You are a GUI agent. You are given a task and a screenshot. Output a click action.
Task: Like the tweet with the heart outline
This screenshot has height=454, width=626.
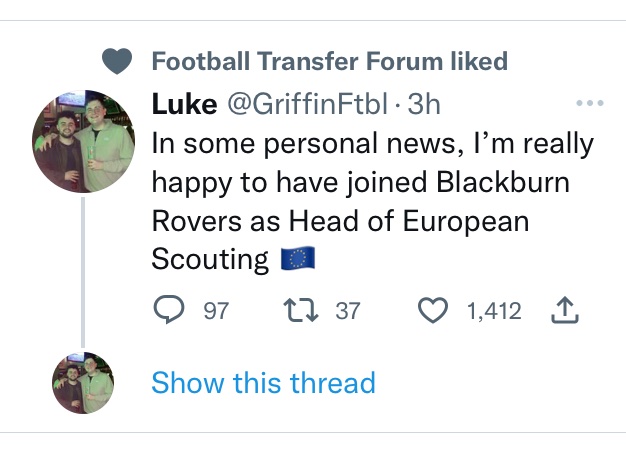[434, 312]
